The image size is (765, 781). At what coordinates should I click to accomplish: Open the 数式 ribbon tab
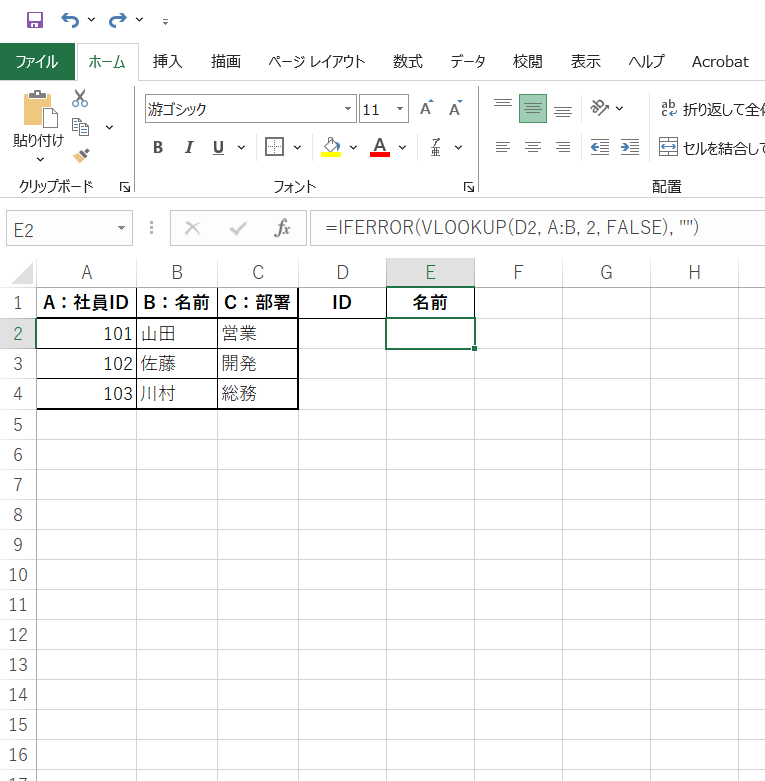(407, 61)
